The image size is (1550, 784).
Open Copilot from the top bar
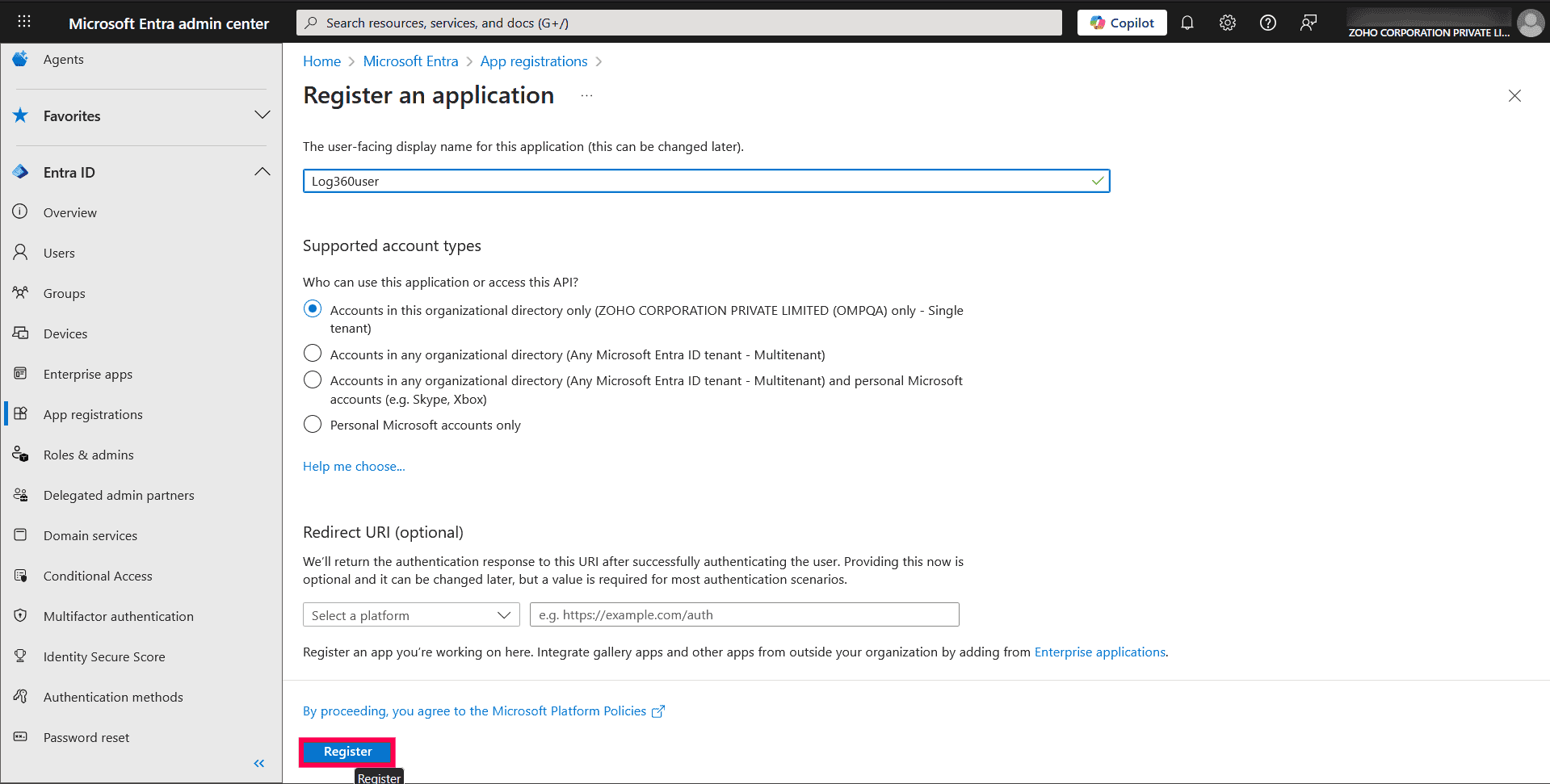1121,22
